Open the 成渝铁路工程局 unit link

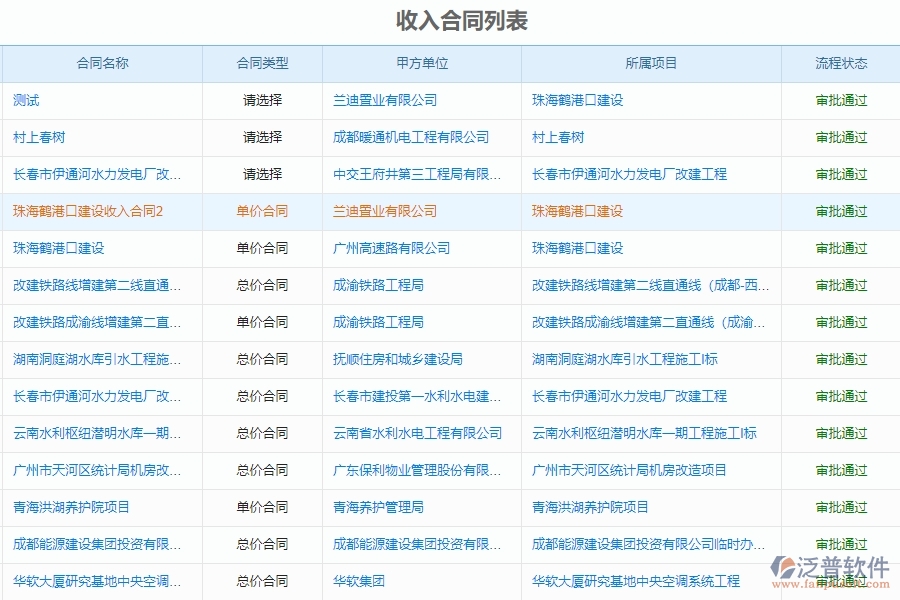(x=375, y=285)
